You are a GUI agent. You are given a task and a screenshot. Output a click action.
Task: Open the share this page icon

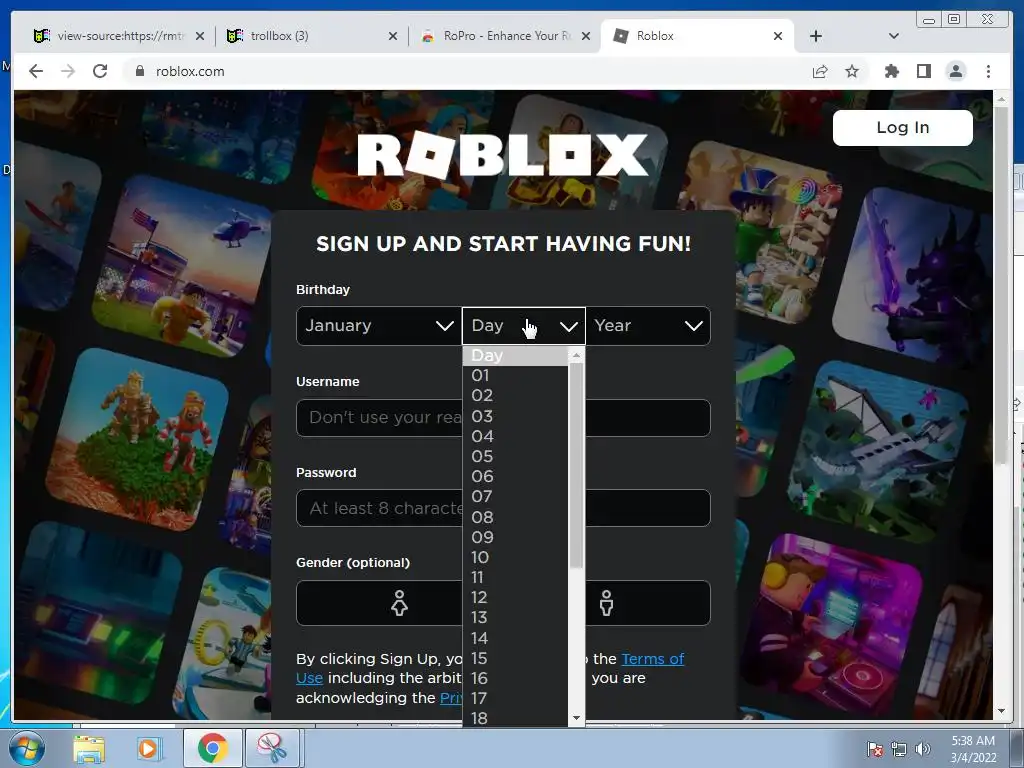(820, 71)
